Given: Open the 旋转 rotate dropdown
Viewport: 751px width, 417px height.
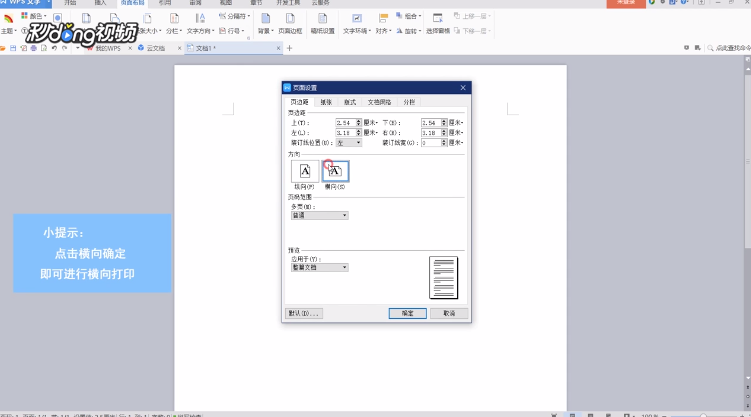Looking at the screenshot, I should pos(409,31).
